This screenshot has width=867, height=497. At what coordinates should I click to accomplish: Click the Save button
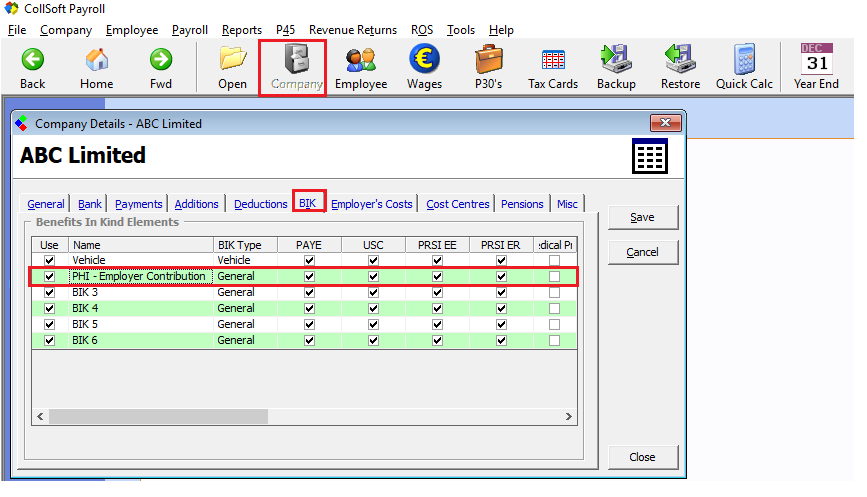coord(642,217)
